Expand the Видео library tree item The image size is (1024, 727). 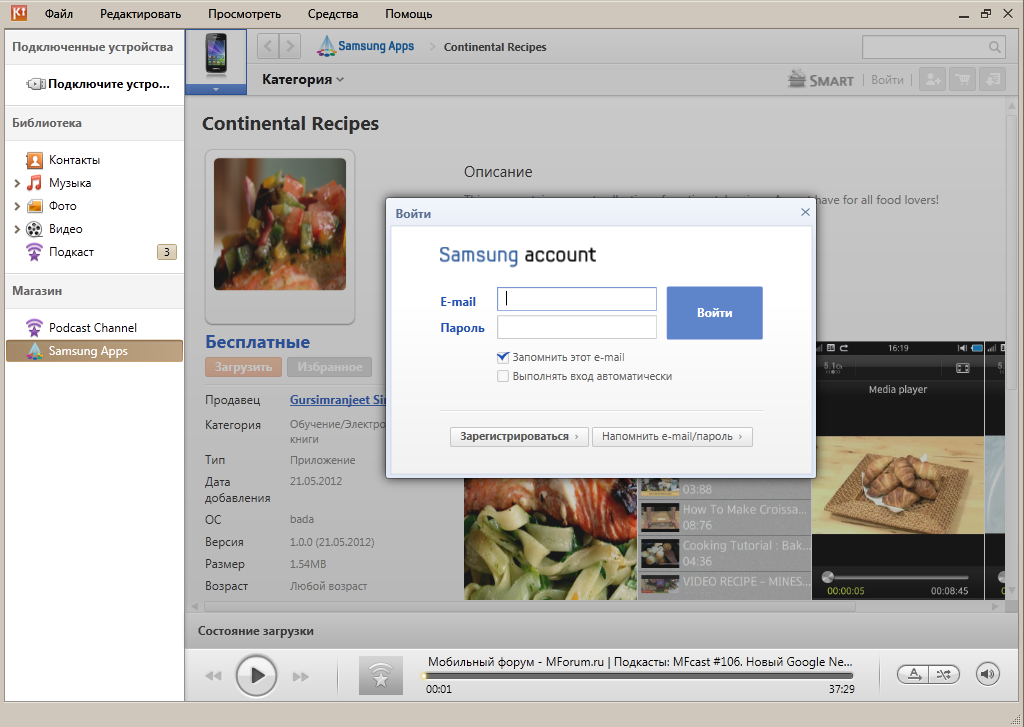[17, 229]
